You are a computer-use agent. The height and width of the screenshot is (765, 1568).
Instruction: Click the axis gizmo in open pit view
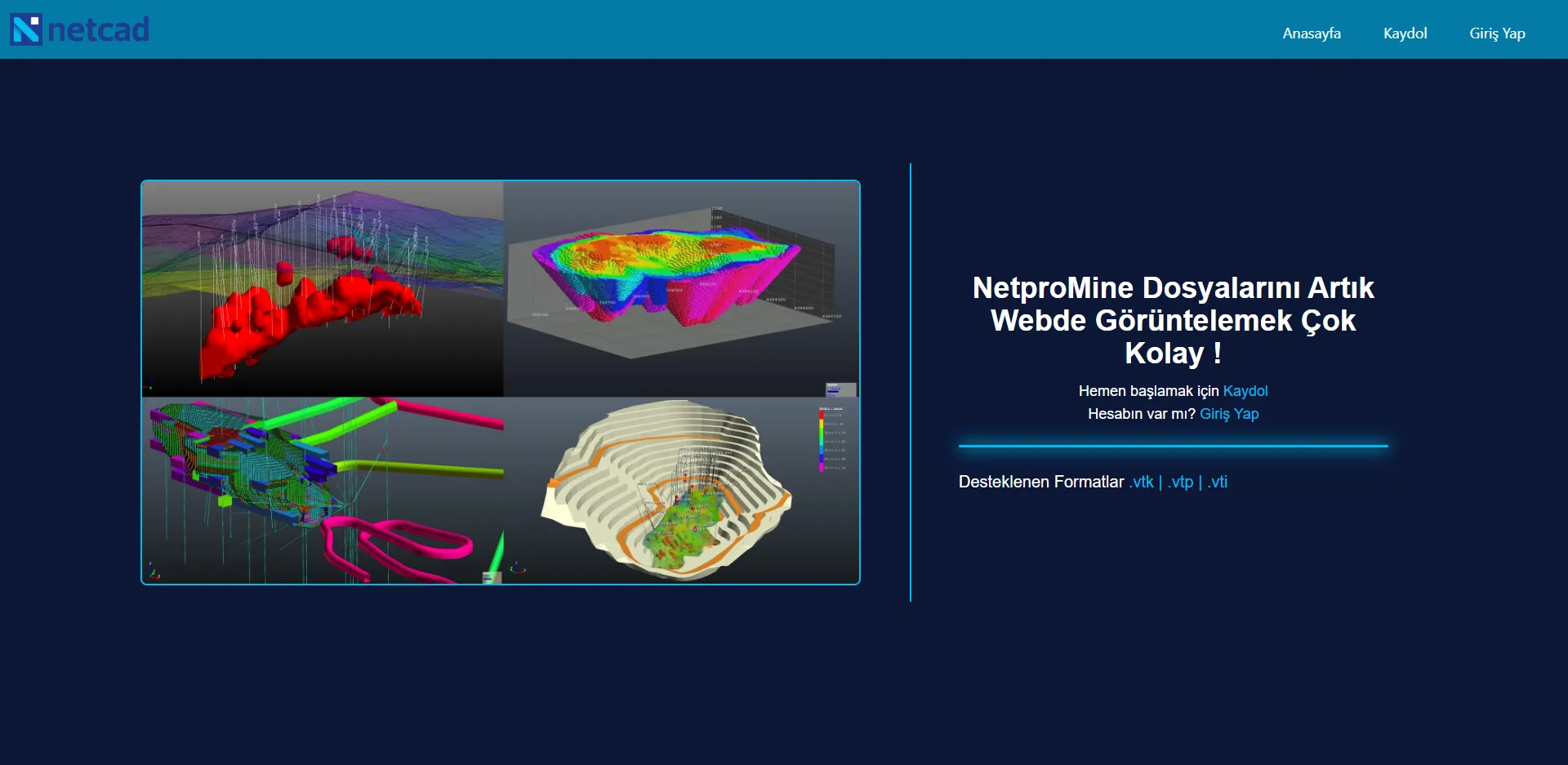pos(518,567)
